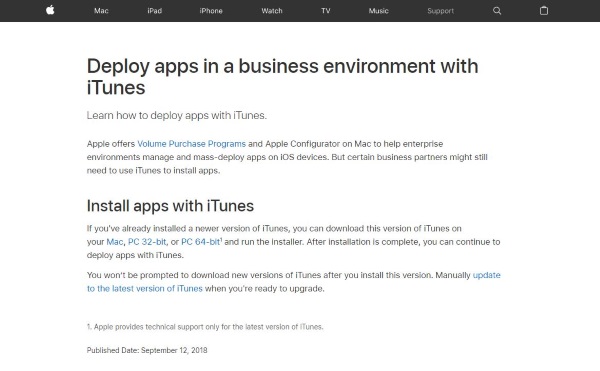This screenshot has height=371, width=600.
Task: Click footnote 'Apple provides technical support only'
Action: [205, 327]
